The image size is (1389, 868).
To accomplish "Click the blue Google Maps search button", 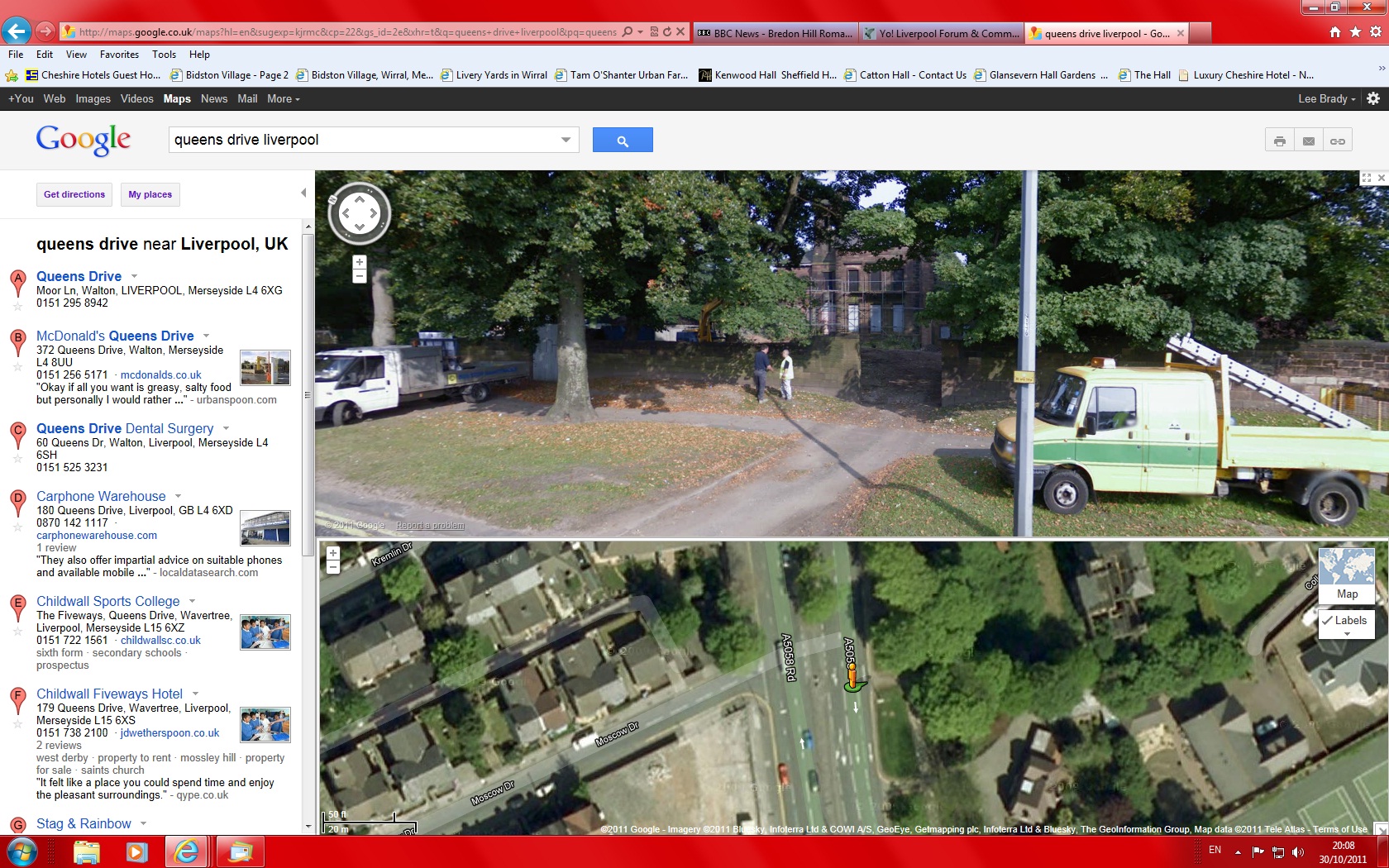I will click(622, 141).
